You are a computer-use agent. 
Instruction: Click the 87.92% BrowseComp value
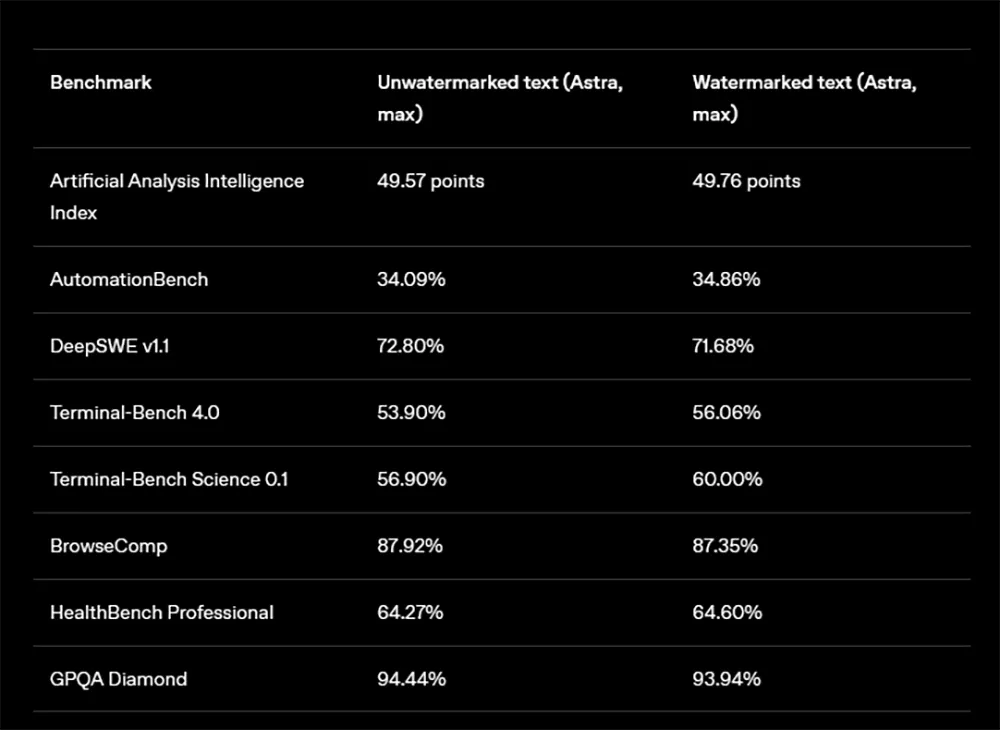click(409, 546)
